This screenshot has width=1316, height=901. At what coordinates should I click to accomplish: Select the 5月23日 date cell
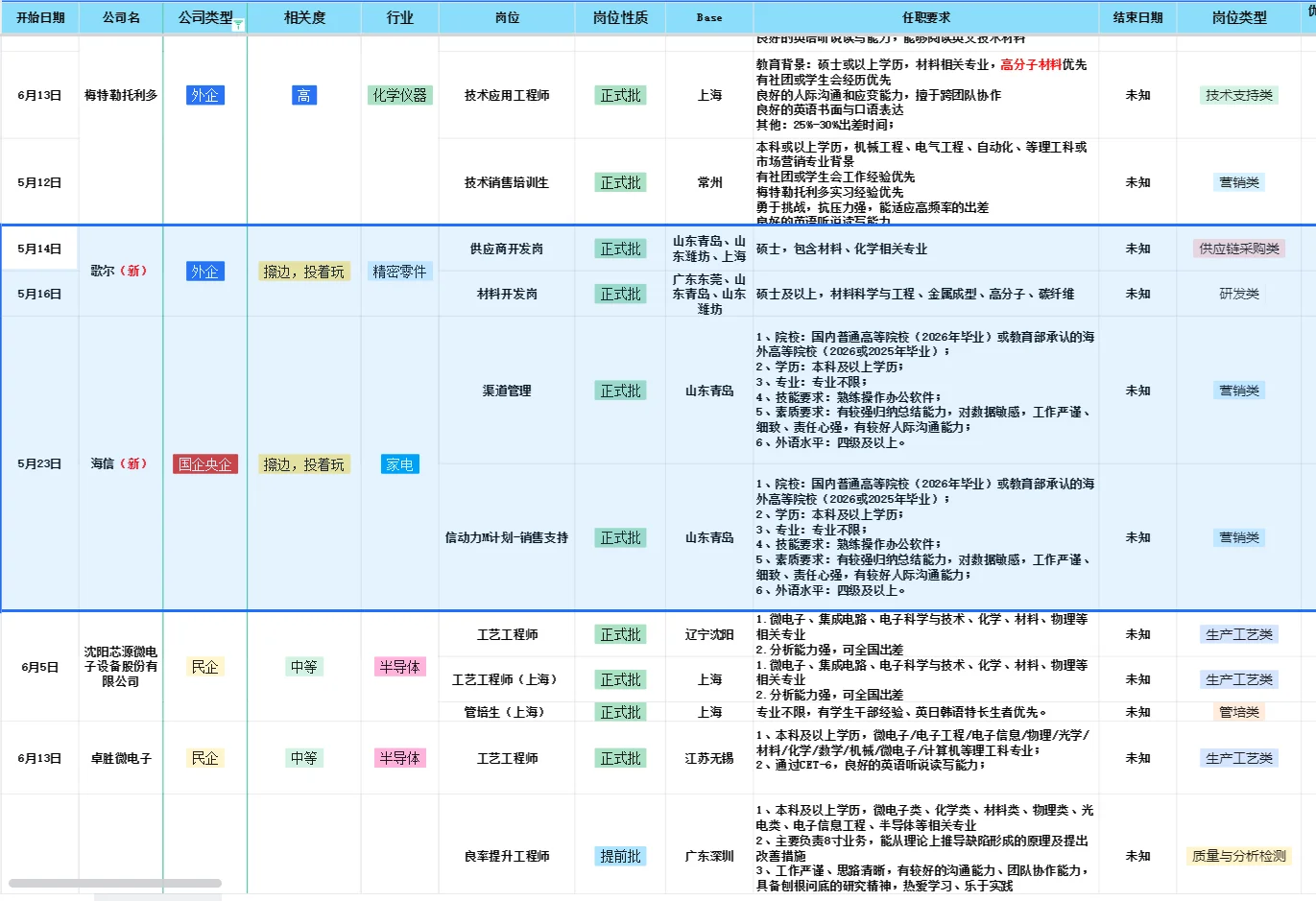(x=40, y=463)
